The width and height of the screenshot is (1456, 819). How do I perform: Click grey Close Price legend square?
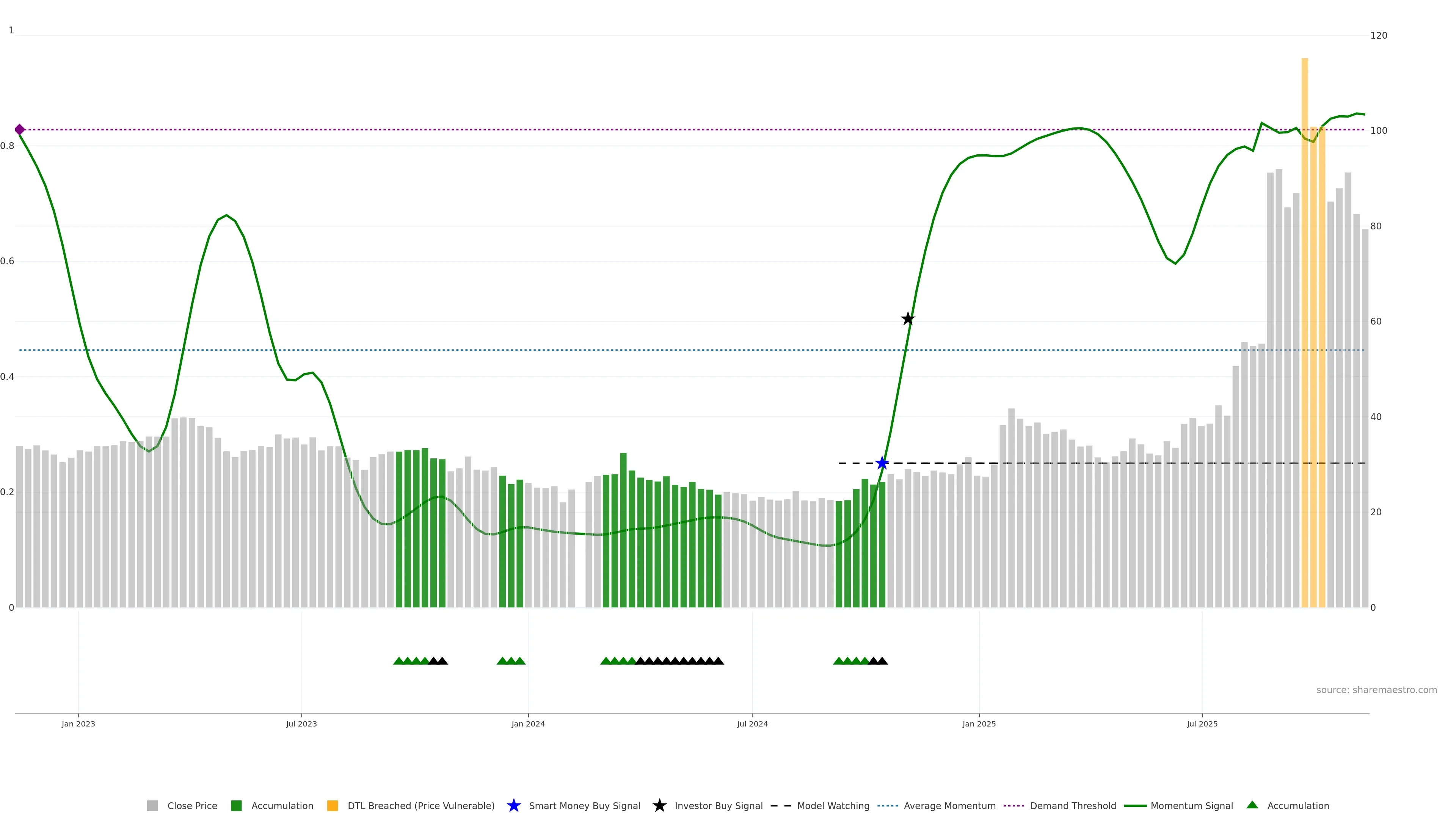point(152,805)
